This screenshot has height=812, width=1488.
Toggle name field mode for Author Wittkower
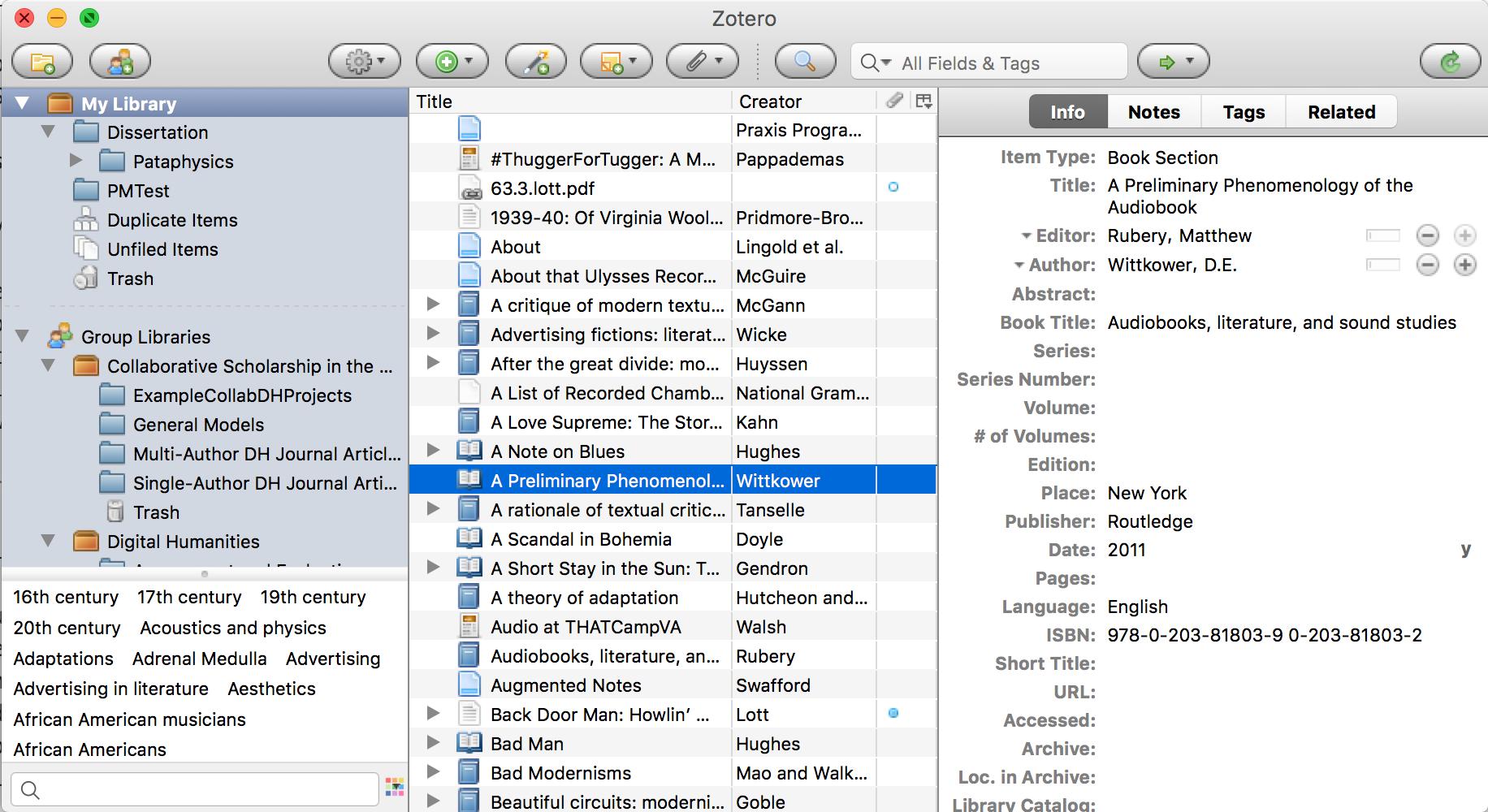(x=1383, y=265)
